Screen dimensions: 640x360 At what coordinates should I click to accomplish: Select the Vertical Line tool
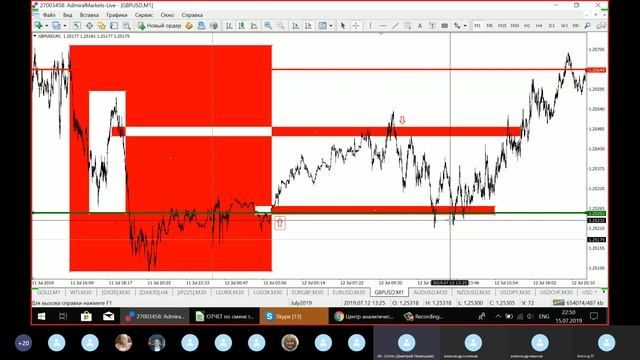coord(370,26)
